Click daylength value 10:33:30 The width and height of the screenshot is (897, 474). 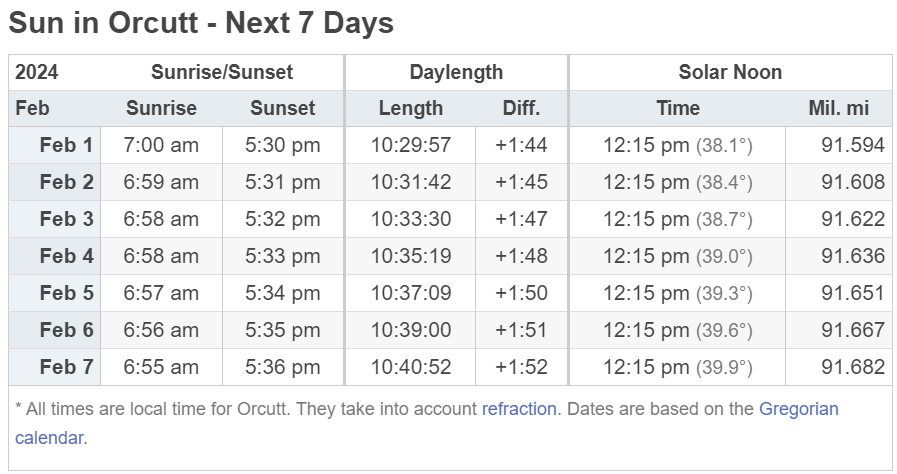pos(410,219)
